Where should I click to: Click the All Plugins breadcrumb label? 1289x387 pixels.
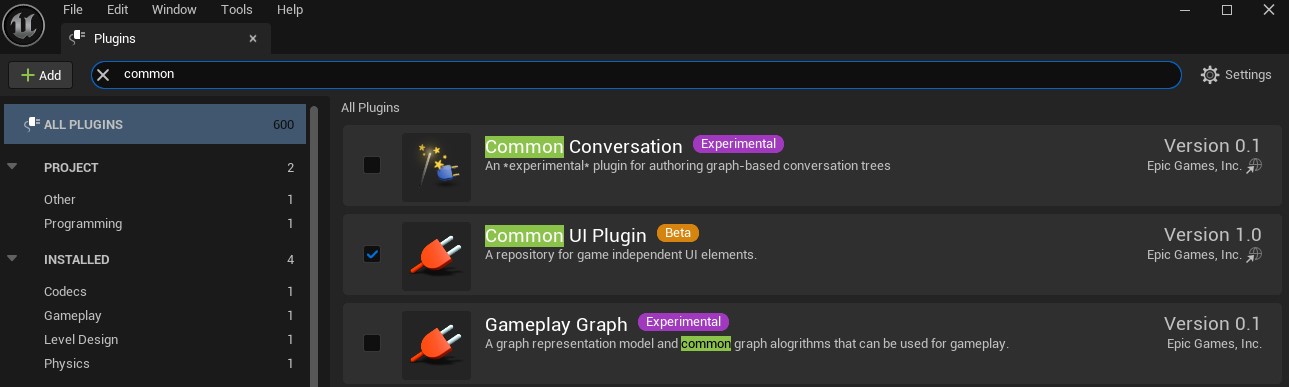370,107
